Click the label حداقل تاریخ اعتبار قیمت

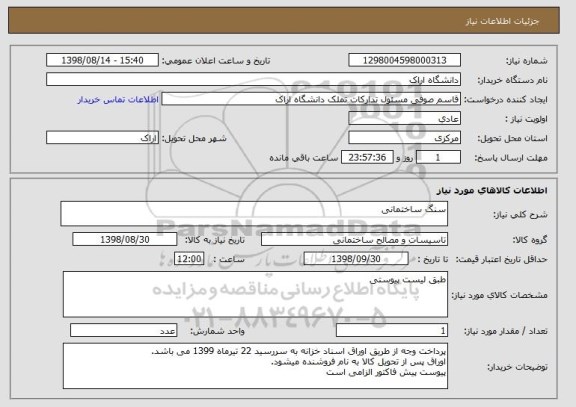tap(502, 259)
